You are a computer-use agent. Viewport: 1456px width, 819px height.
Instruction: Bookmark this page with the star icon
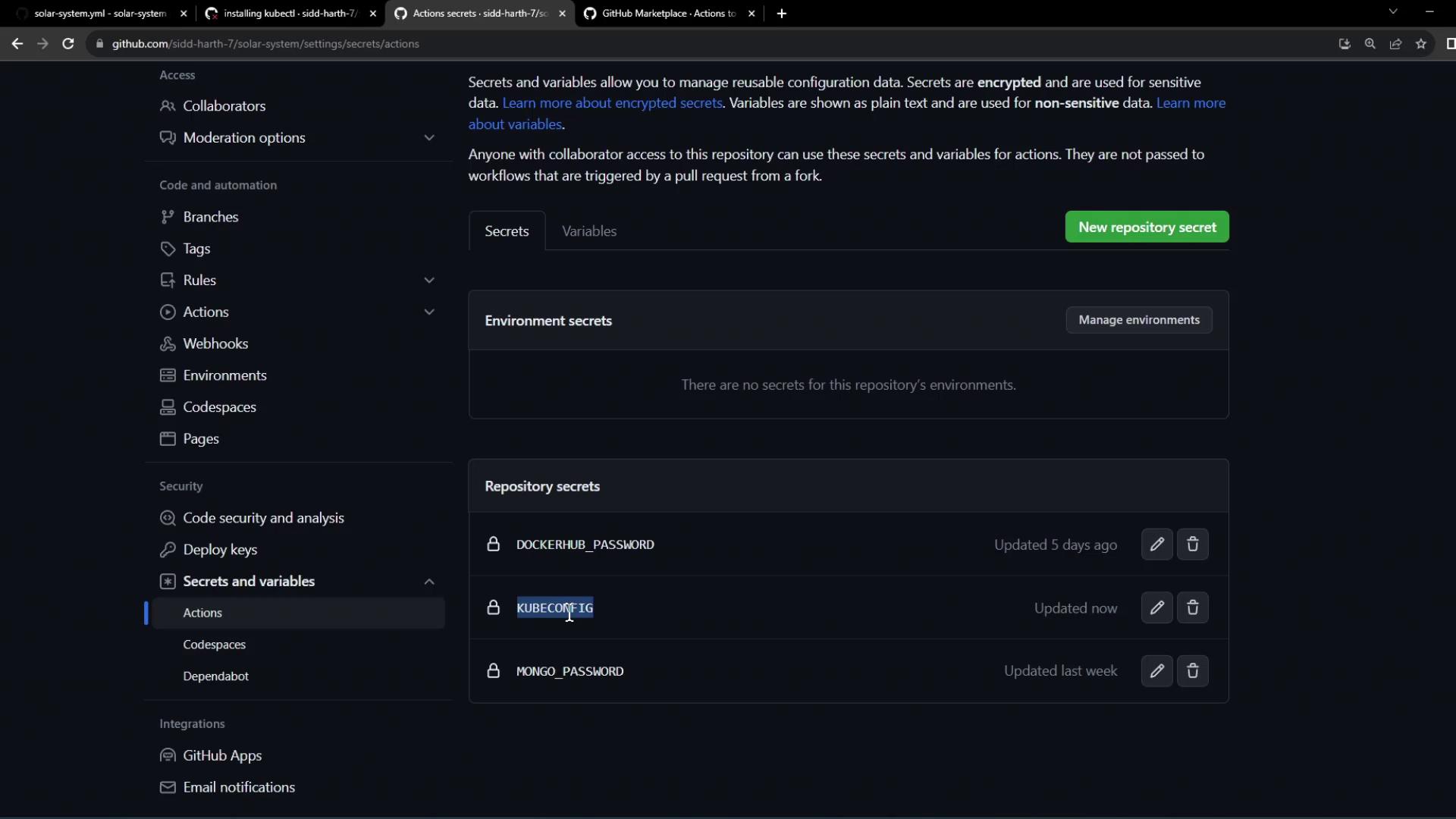click(x=1421, y=44)
